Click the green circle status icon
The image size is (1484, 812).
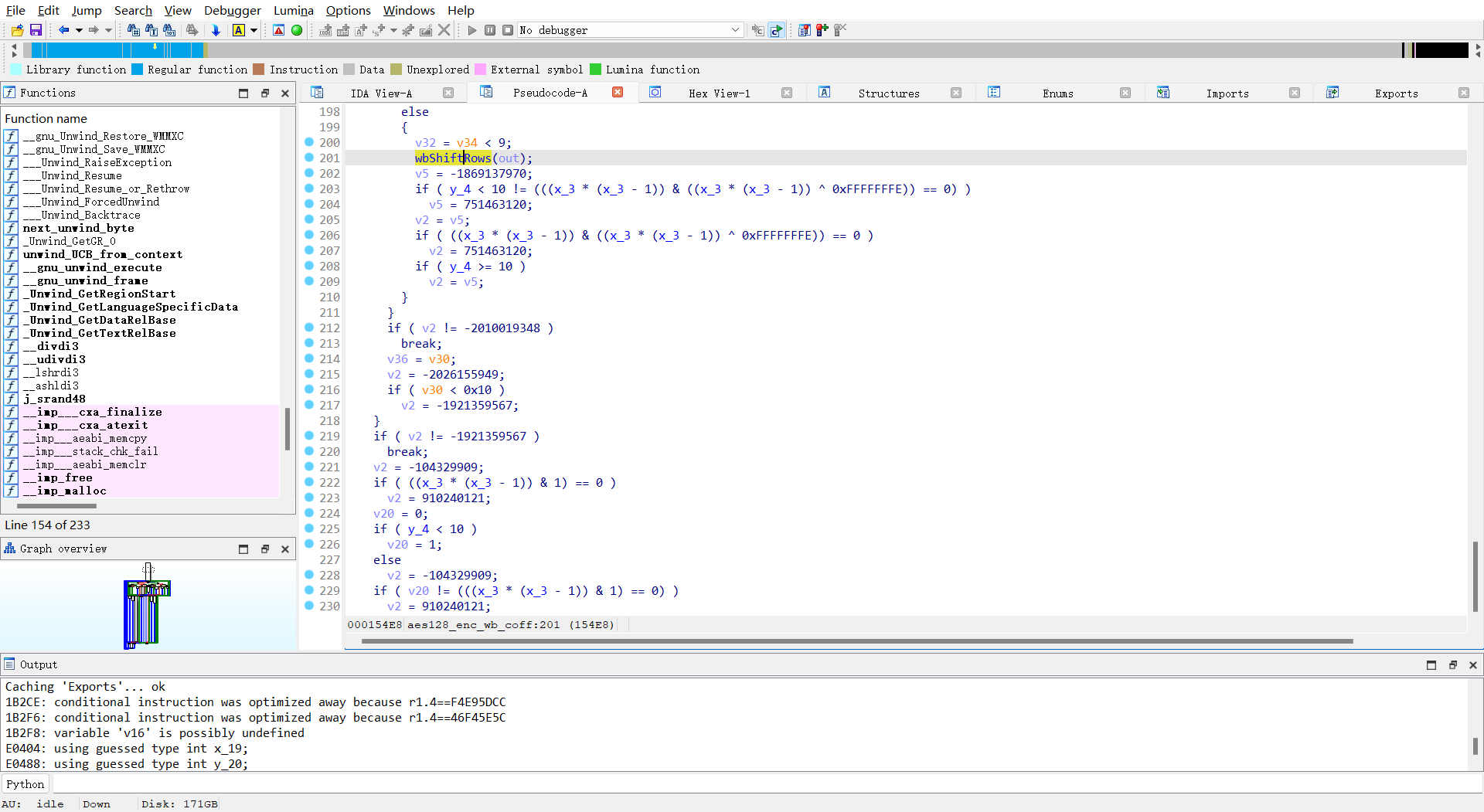click(x=297, y=30)
